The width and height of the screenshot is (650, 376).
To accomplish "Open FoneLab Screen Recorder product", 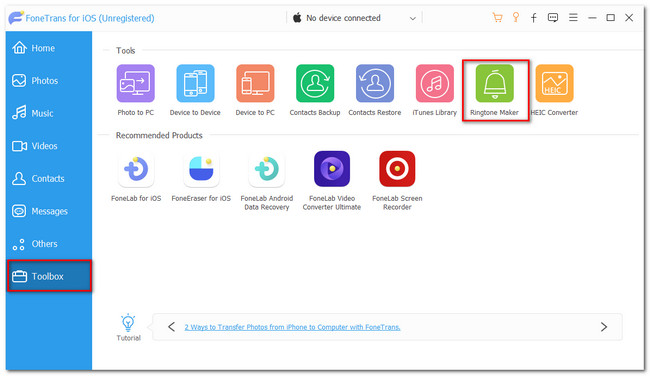I will tap(397, 169).
